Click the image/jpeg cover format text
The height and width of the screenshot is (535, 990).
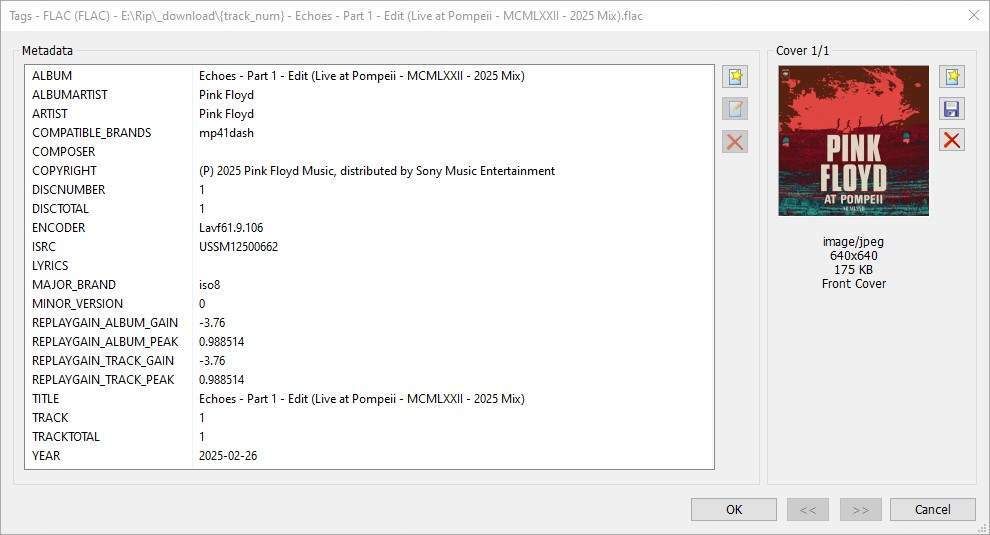[854, 241]
